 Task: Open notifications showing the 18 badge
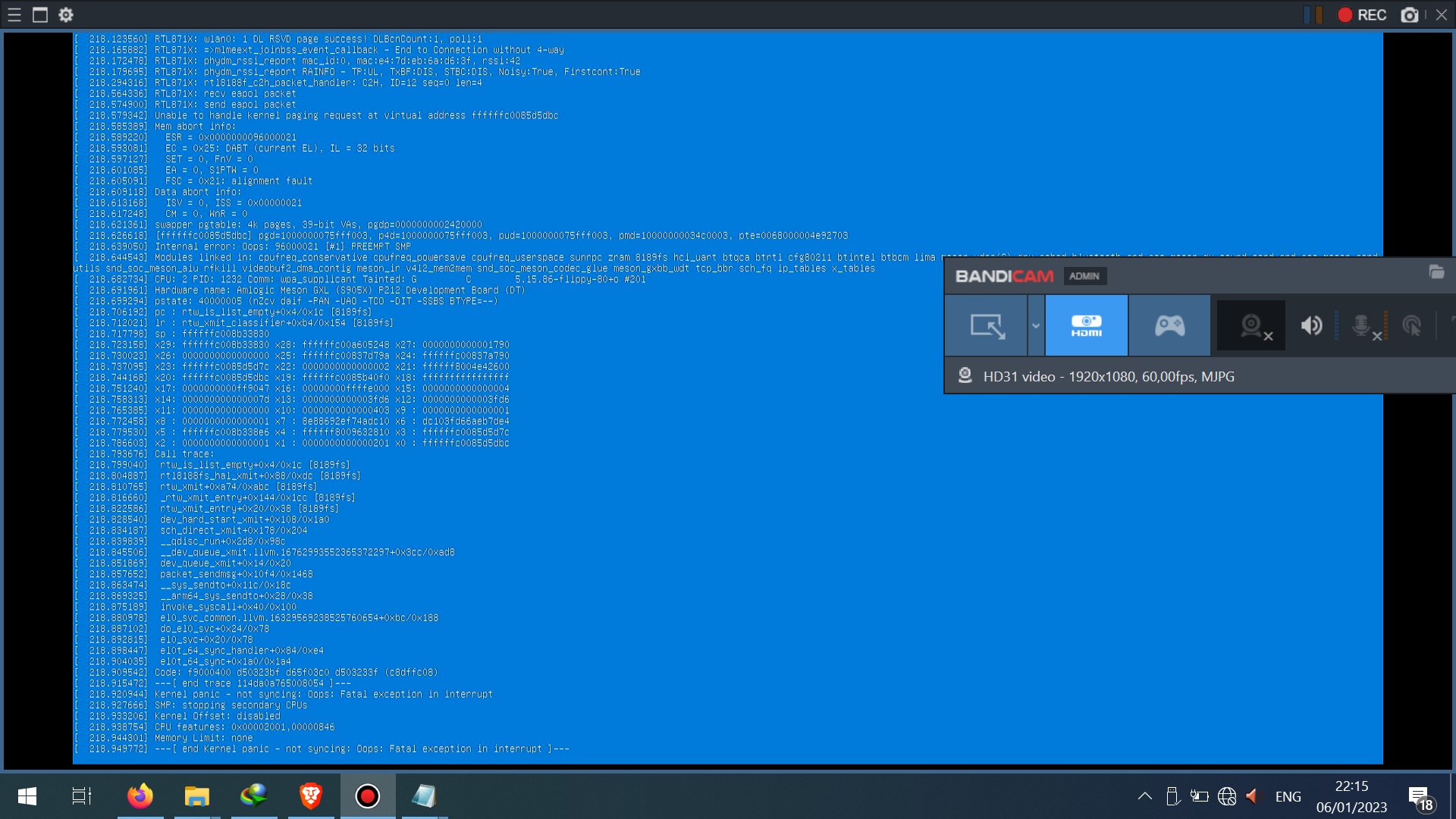[x=1420, y=796]
